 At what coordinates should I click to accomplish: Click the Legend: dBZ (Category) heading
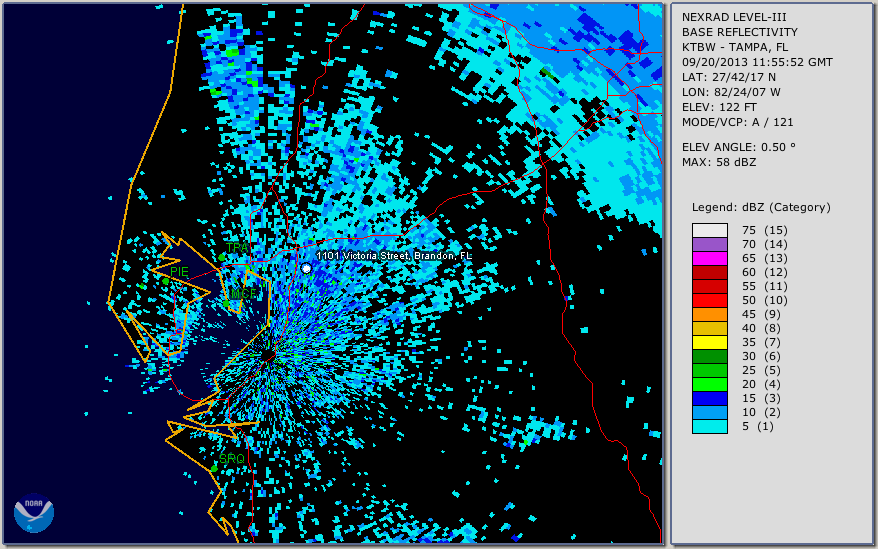[x=761, y=207]
